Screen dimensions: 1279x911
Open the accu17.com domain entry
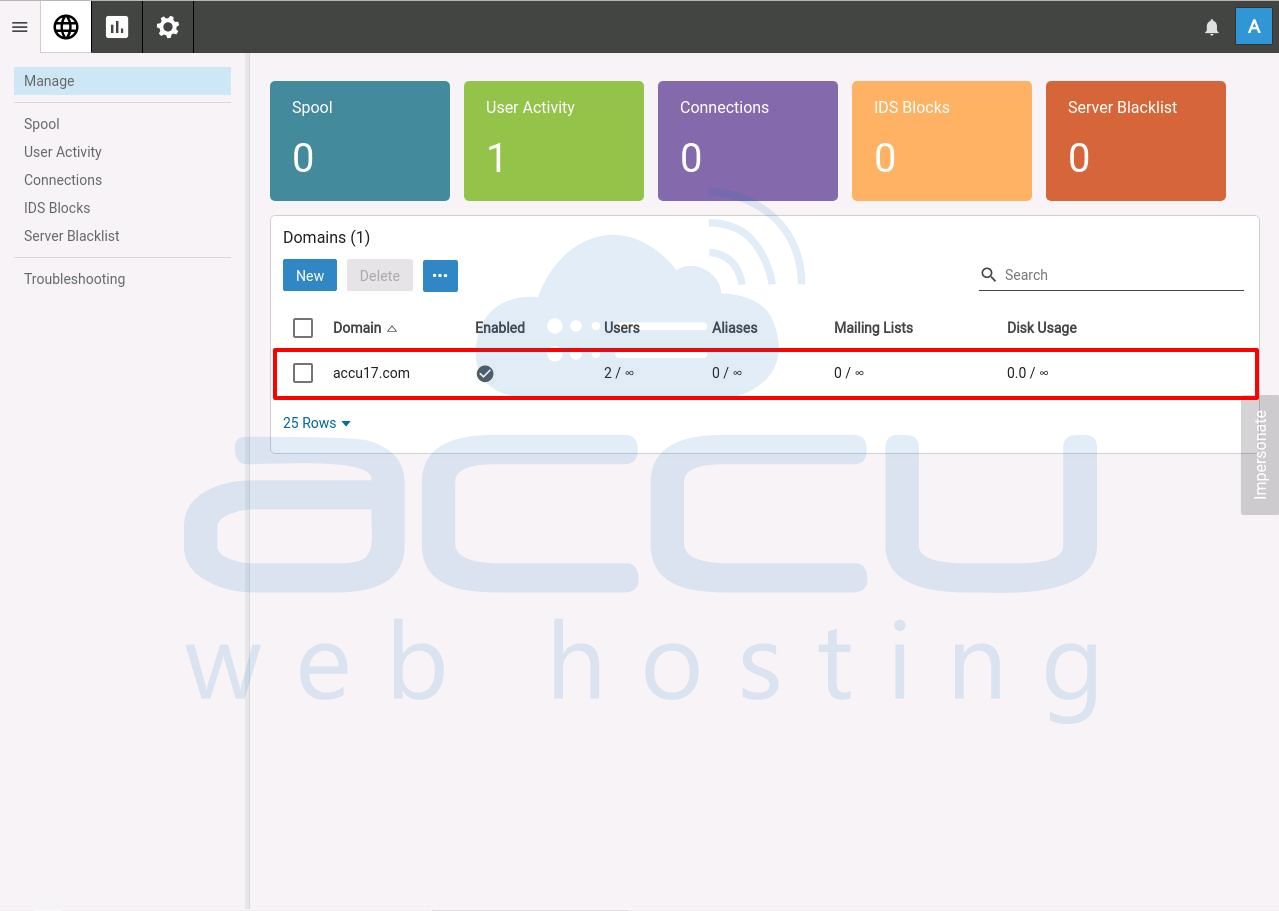pos(371,373)
